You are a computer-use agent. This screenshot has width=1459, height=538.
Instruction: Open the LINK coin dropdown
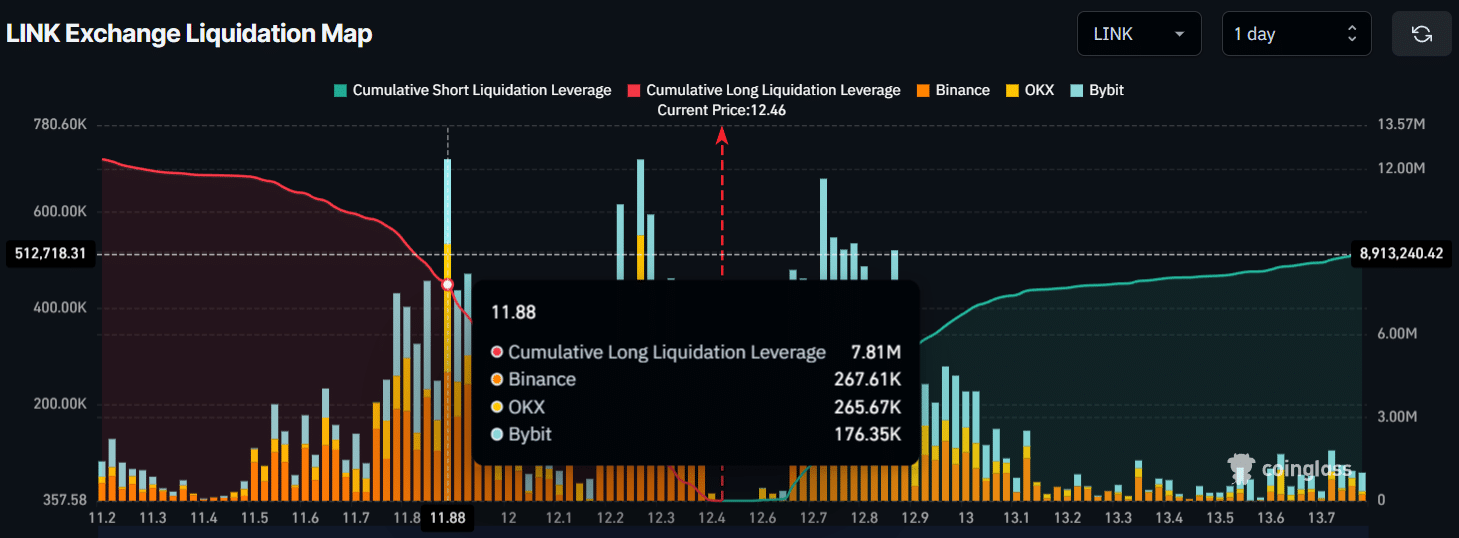(x=1138, y=34)
